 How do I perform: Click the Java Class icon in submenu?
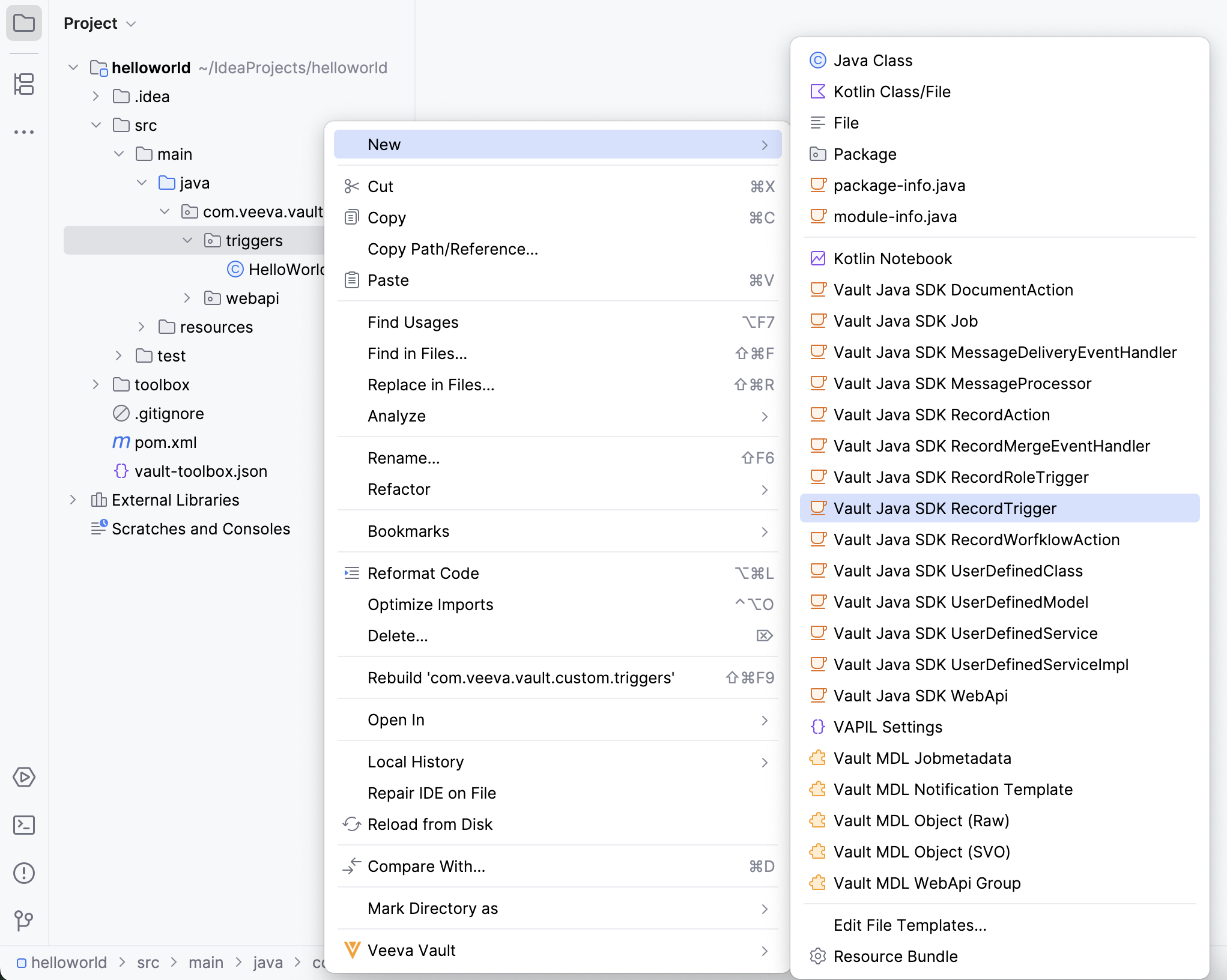pos(818,61)
